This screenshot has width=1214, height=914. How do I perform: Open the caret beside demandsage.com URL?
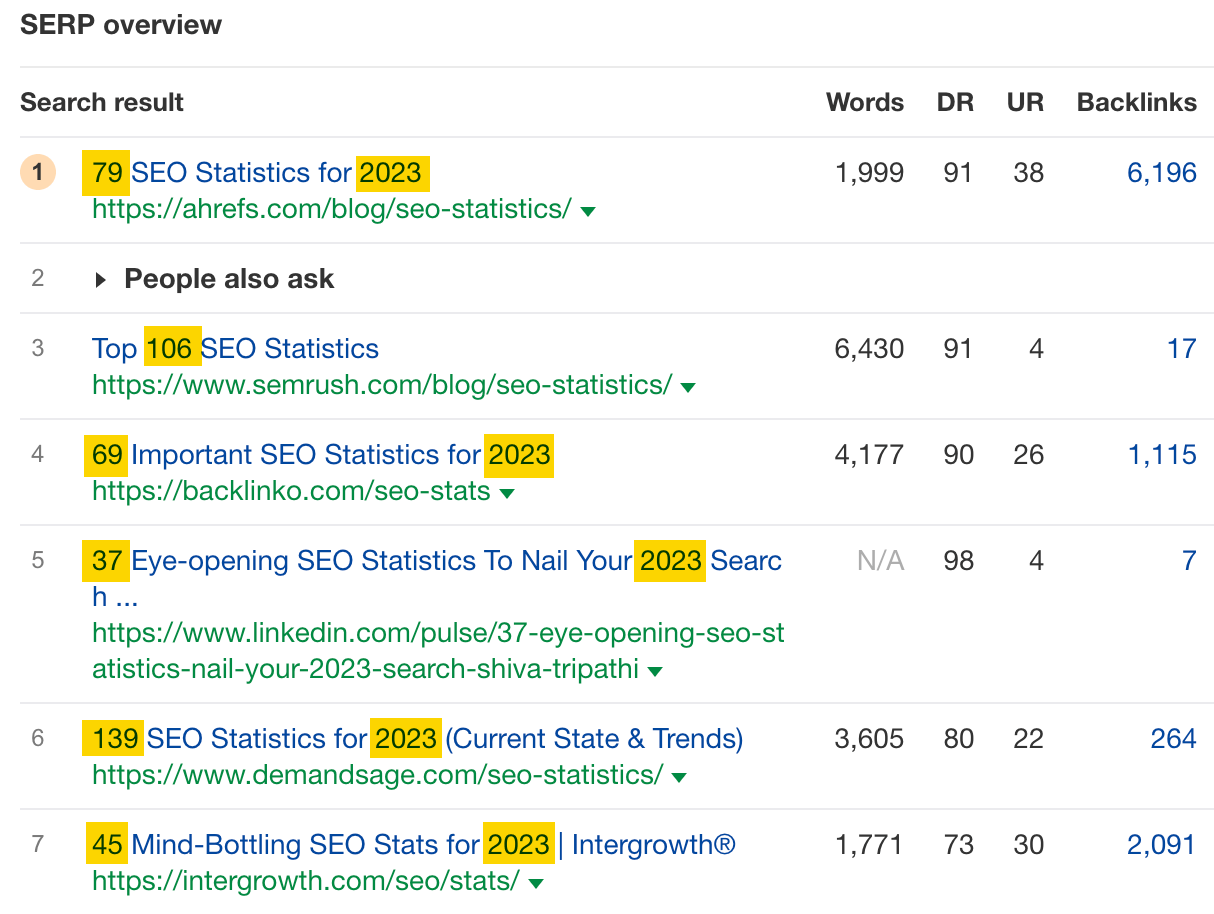pyautogui.click(x=678, y=775)
